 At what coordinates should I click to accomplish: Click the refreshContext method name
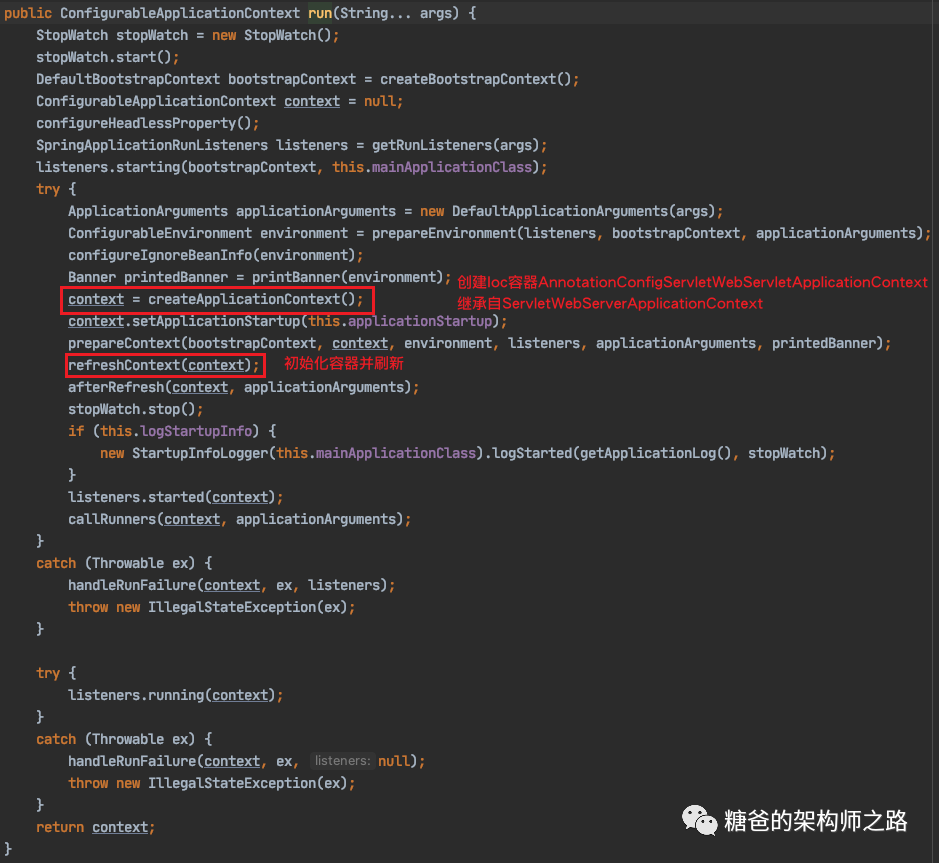[124, 365]
